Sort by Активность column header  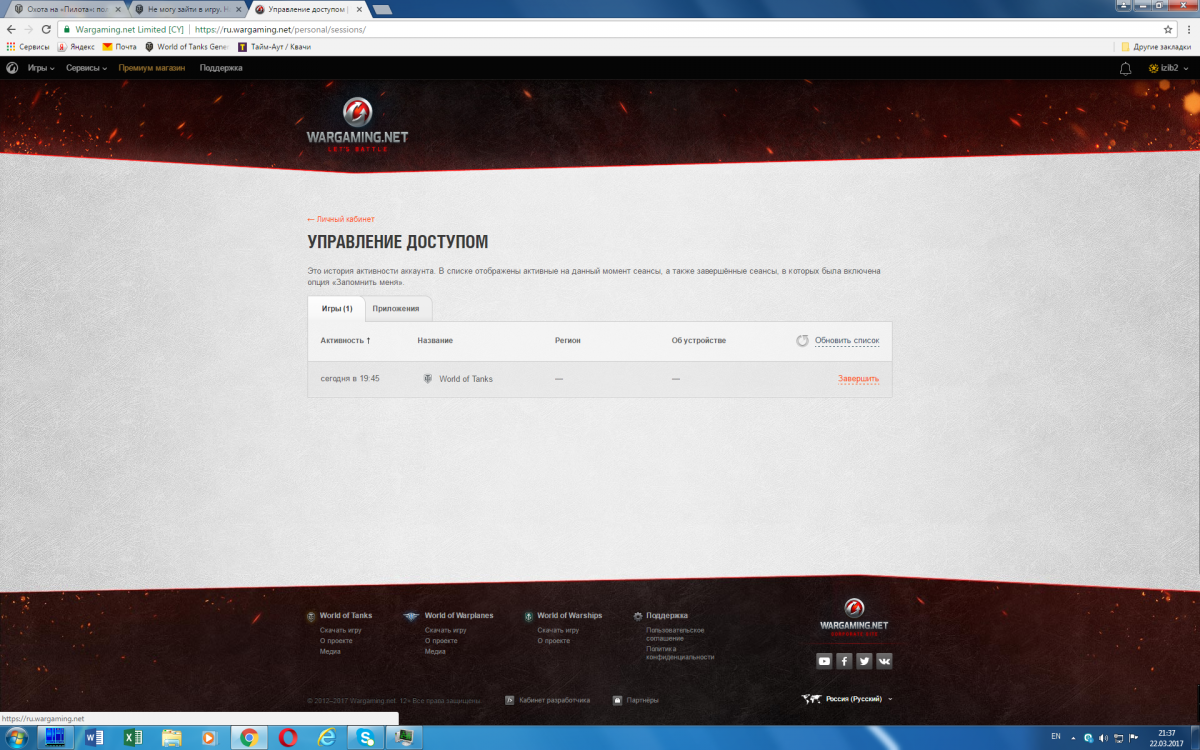[345, 341]
